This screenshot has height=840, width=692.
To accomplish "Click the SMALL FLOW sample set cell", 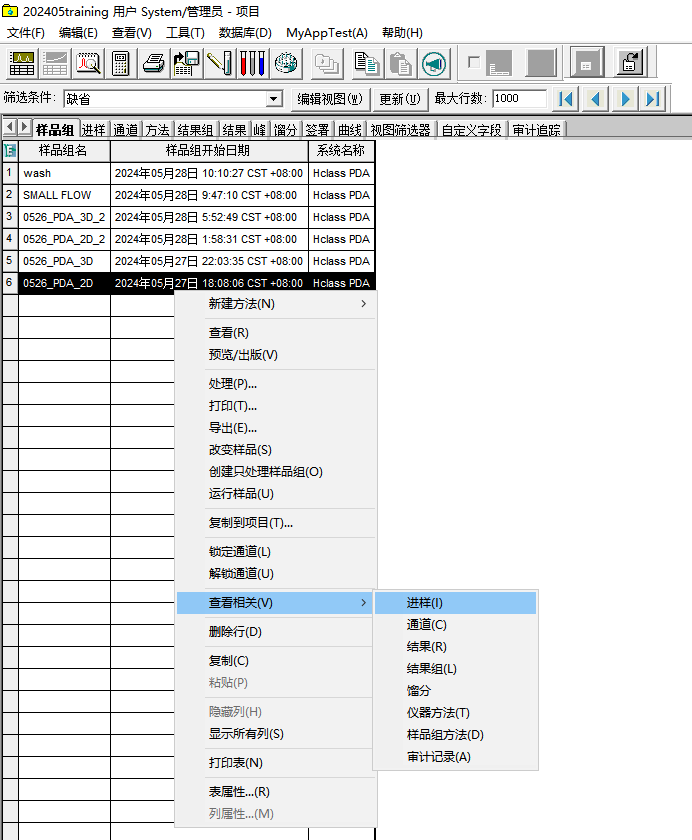I will coord(64,195).
